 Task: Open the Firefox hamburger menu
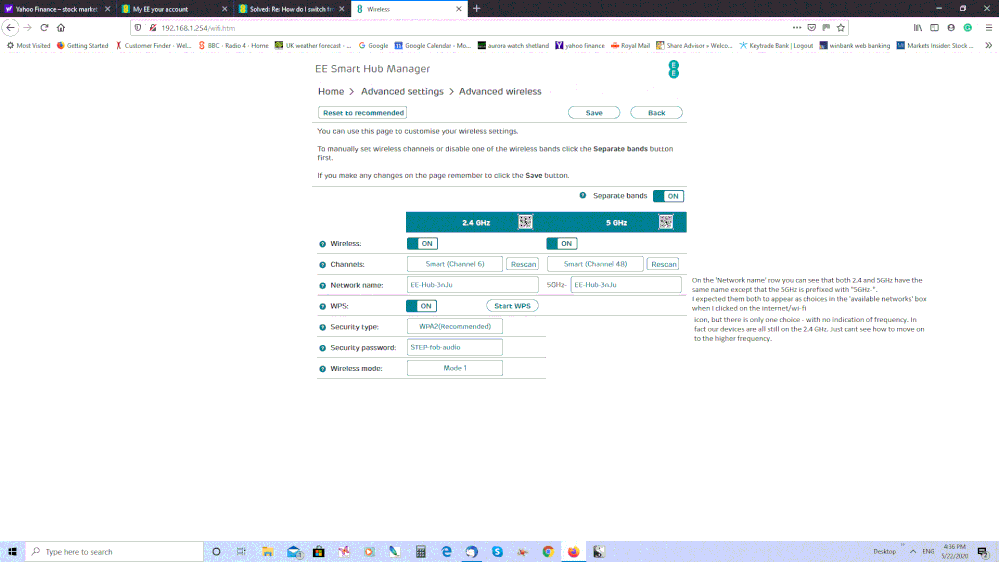(x=989, y=27)
